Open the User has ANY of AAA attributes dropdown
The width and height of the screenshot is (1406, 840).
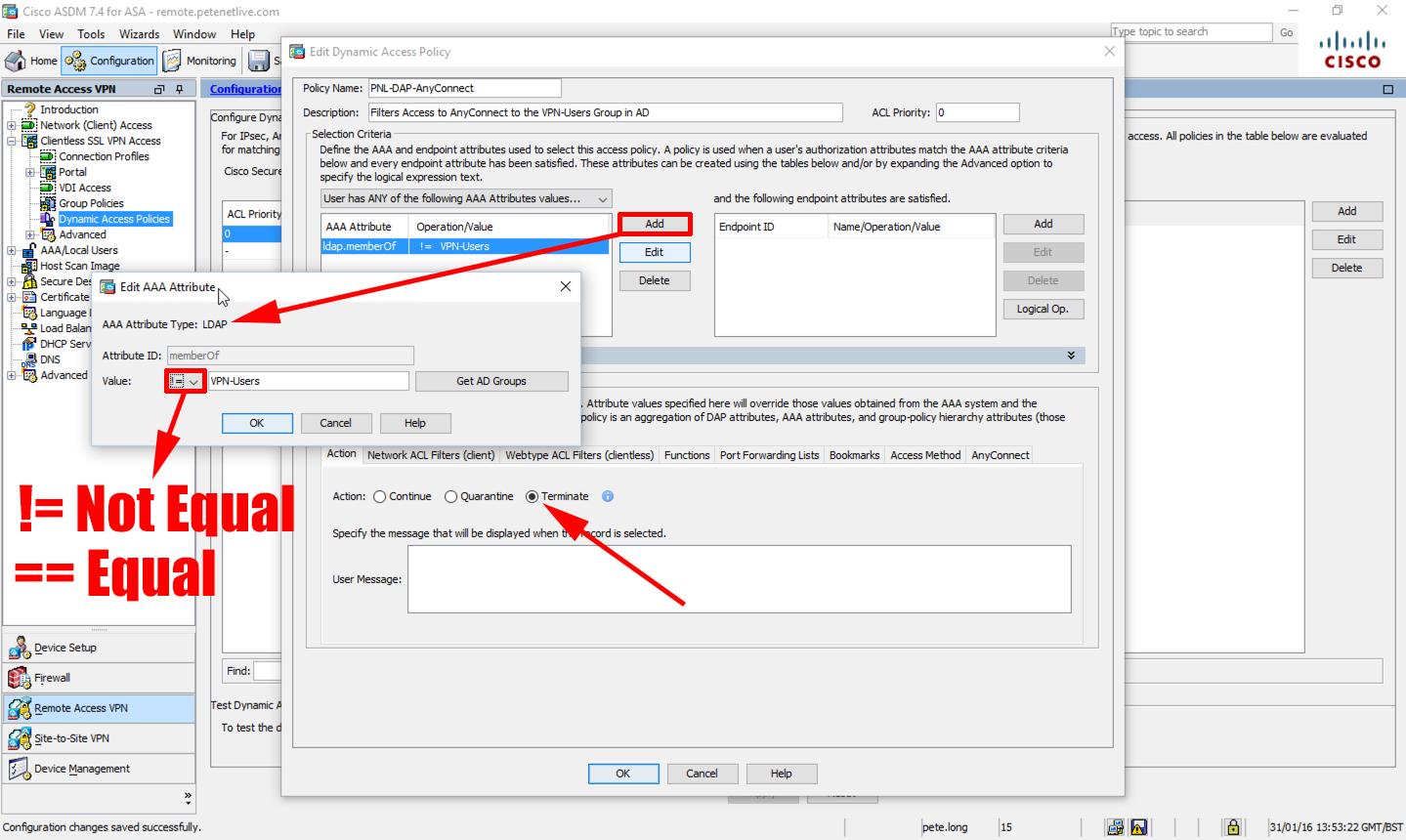466,198
